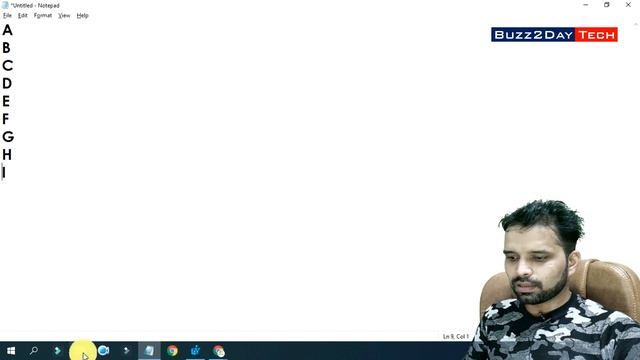
Task: Open the blue camera app in taskbar
Action: click(x=104, y=351)
